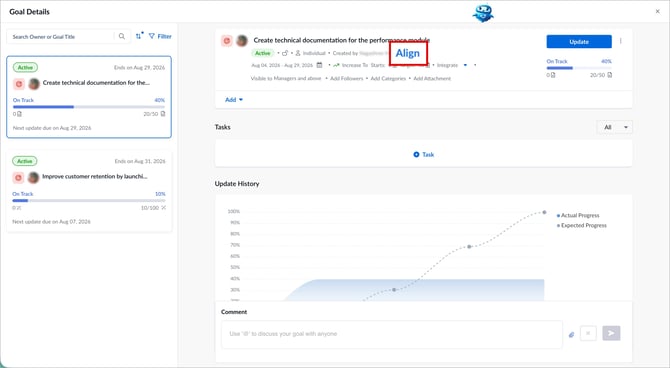Click the red goal type icon in detail header

pyautogui.click(x=227, y=41)
